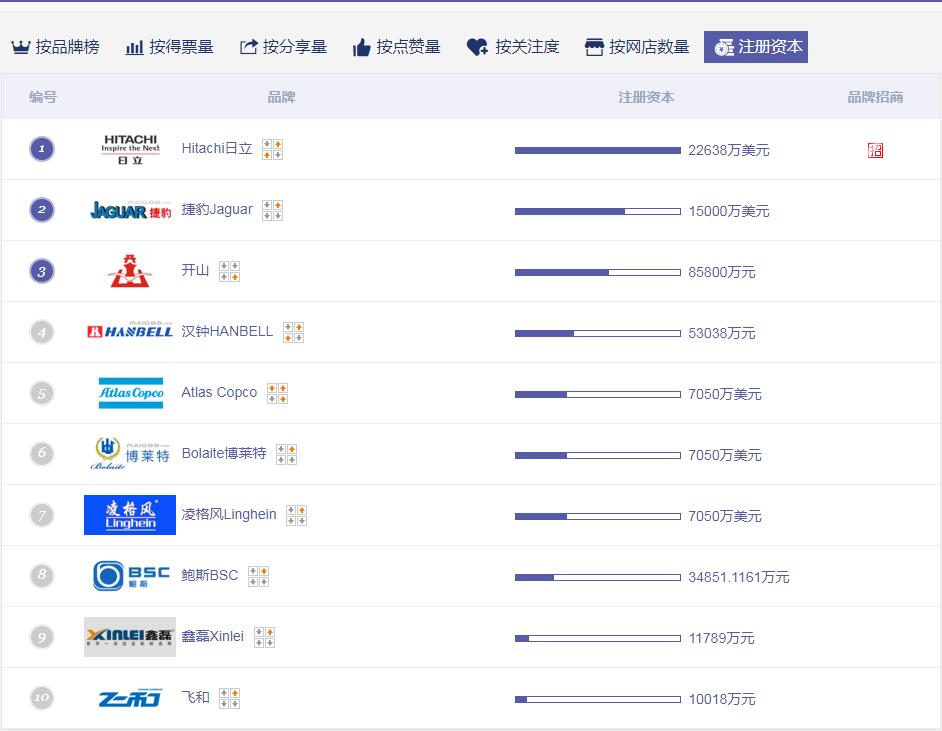Click the 编号 column header
The height and width of the screenshot is (731, 942).
[x=43, y=97]
